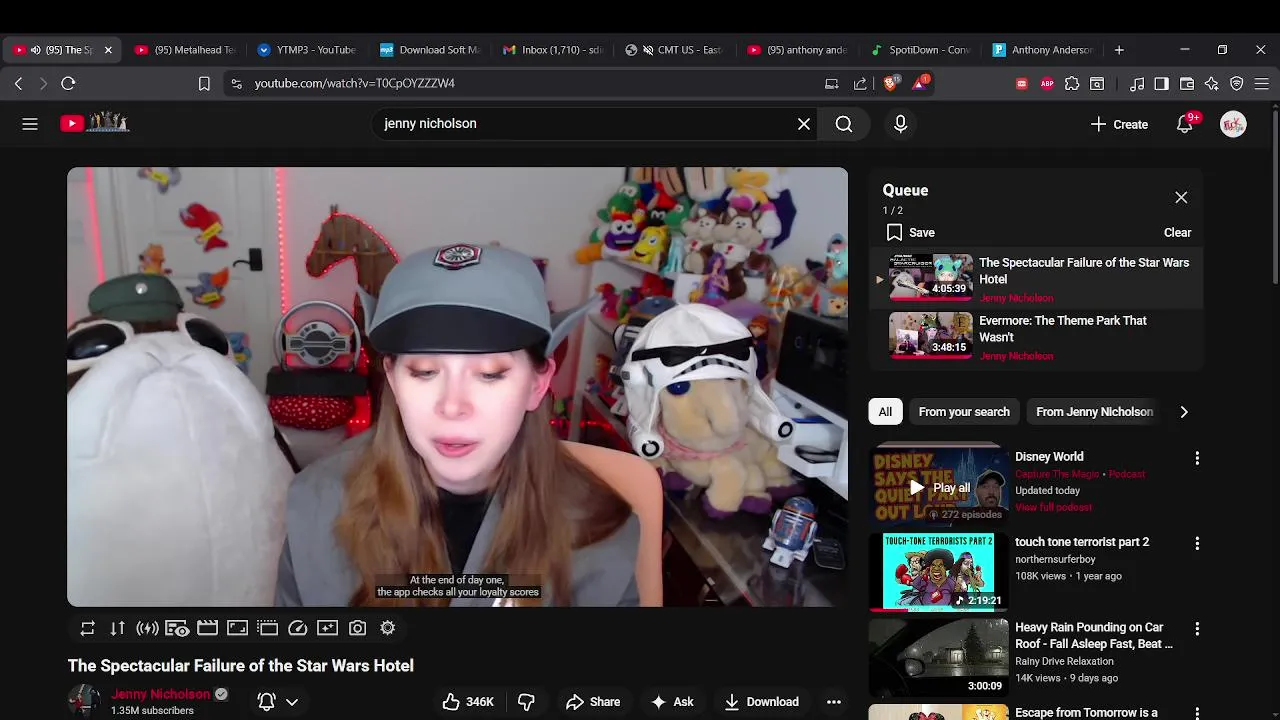The image size is (1280, 720).
Task: Open the Brave Wallet icon
Action: pos(1187,84)
